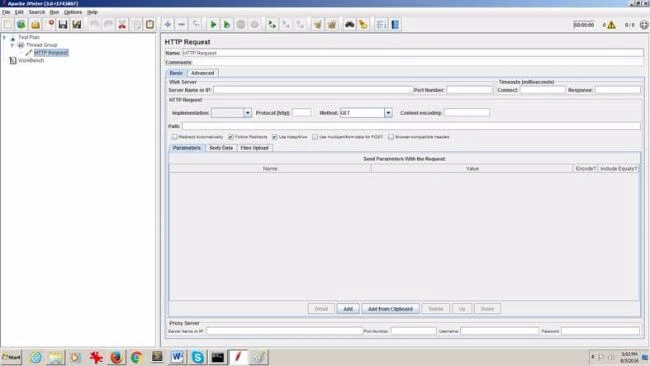Enable Use multipart/form-data for POST checkbox

pyautogui.click(x=315, y=137)
